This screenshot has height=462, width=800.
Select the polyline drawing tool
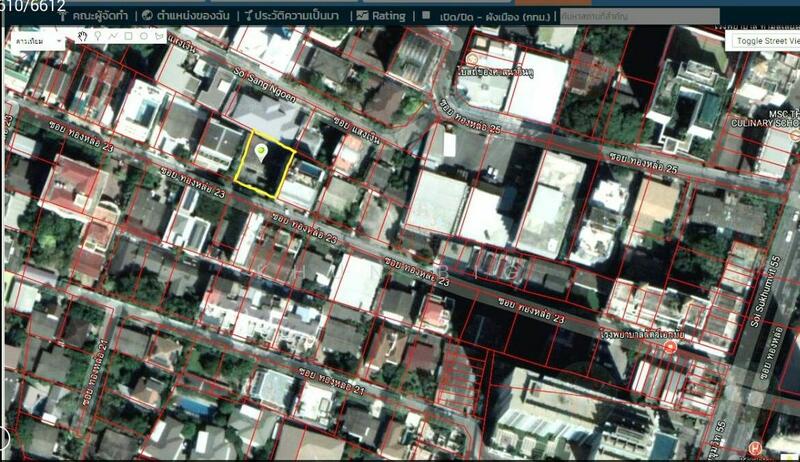pyautogui.click(x=113, y=36)
